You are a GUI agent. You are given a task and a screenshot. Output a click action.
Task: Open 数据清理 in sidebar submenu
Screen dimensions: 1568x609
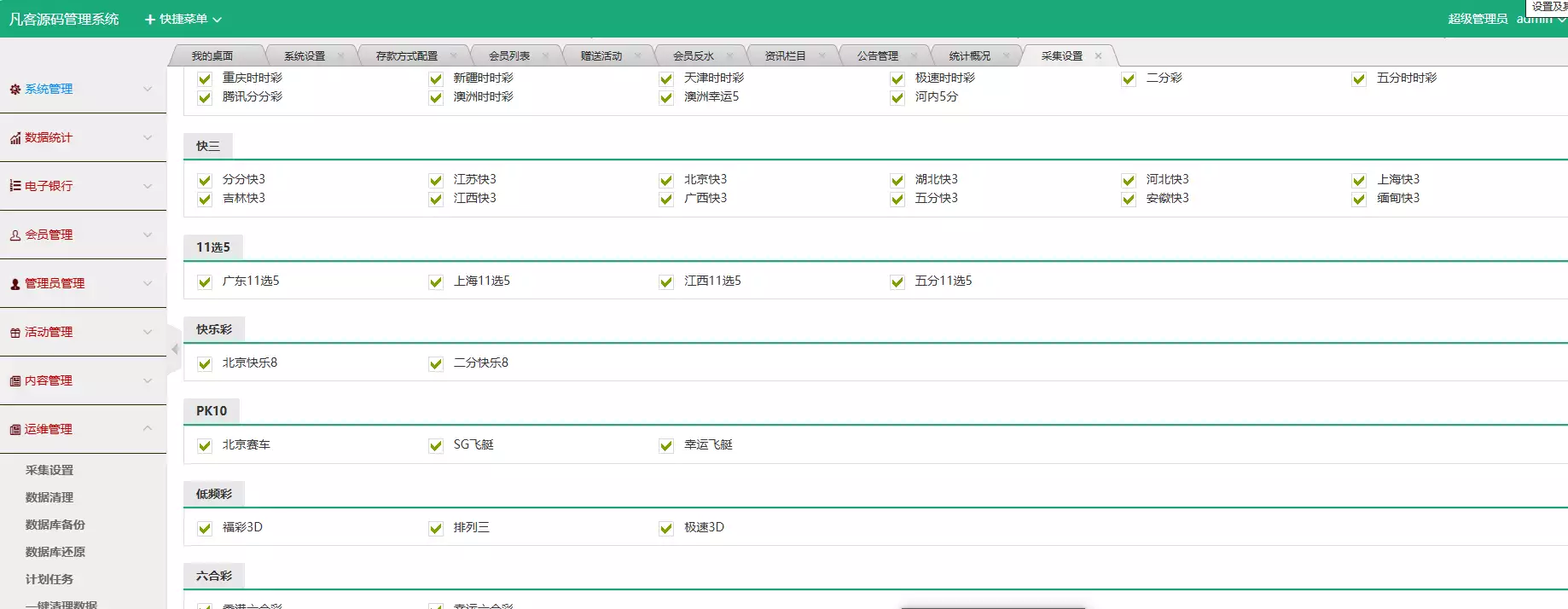pyautogui.click(x=49, y=497)
